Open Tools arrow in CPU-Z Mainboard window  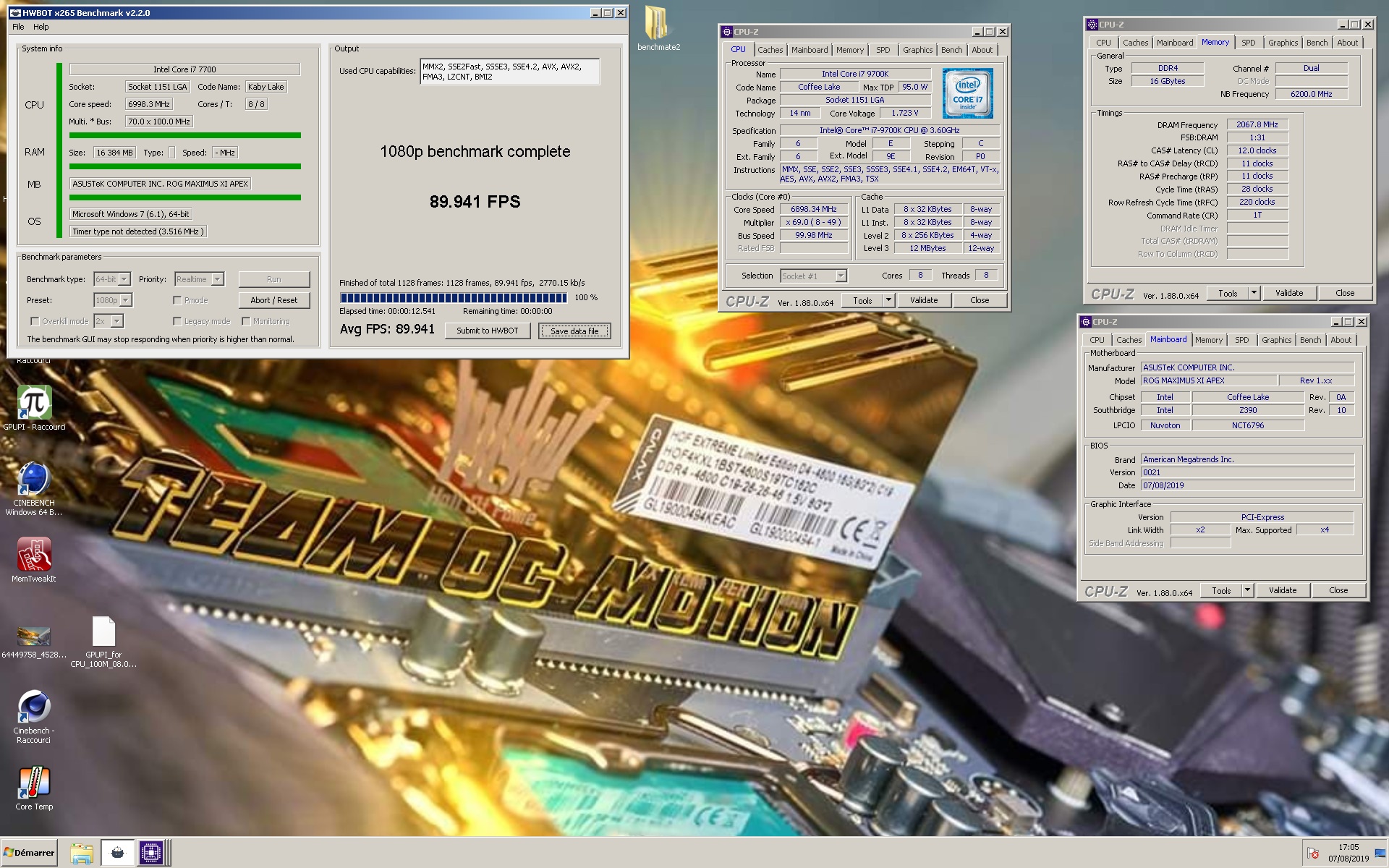(1248, 590)
